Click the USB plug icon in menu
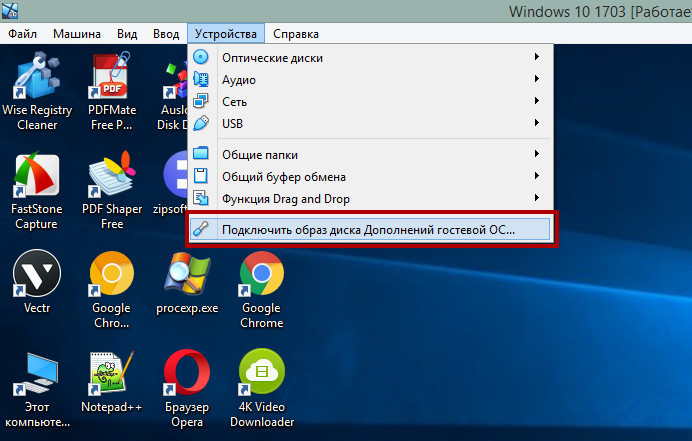Image resolution: width=692 pixels, height=441 pixels. click(201, 123)
